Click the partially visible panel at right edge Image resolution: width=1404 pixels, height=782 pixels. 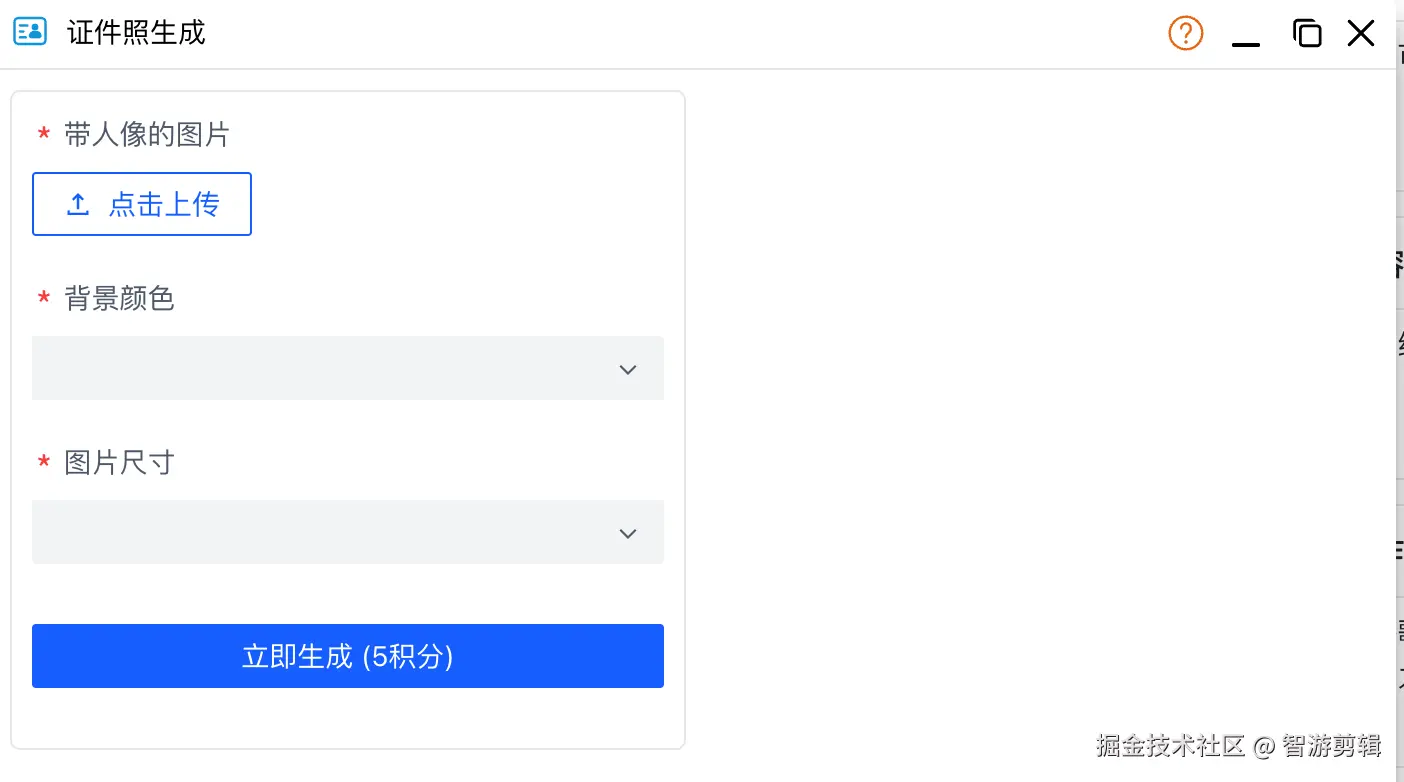point(1399,400)
